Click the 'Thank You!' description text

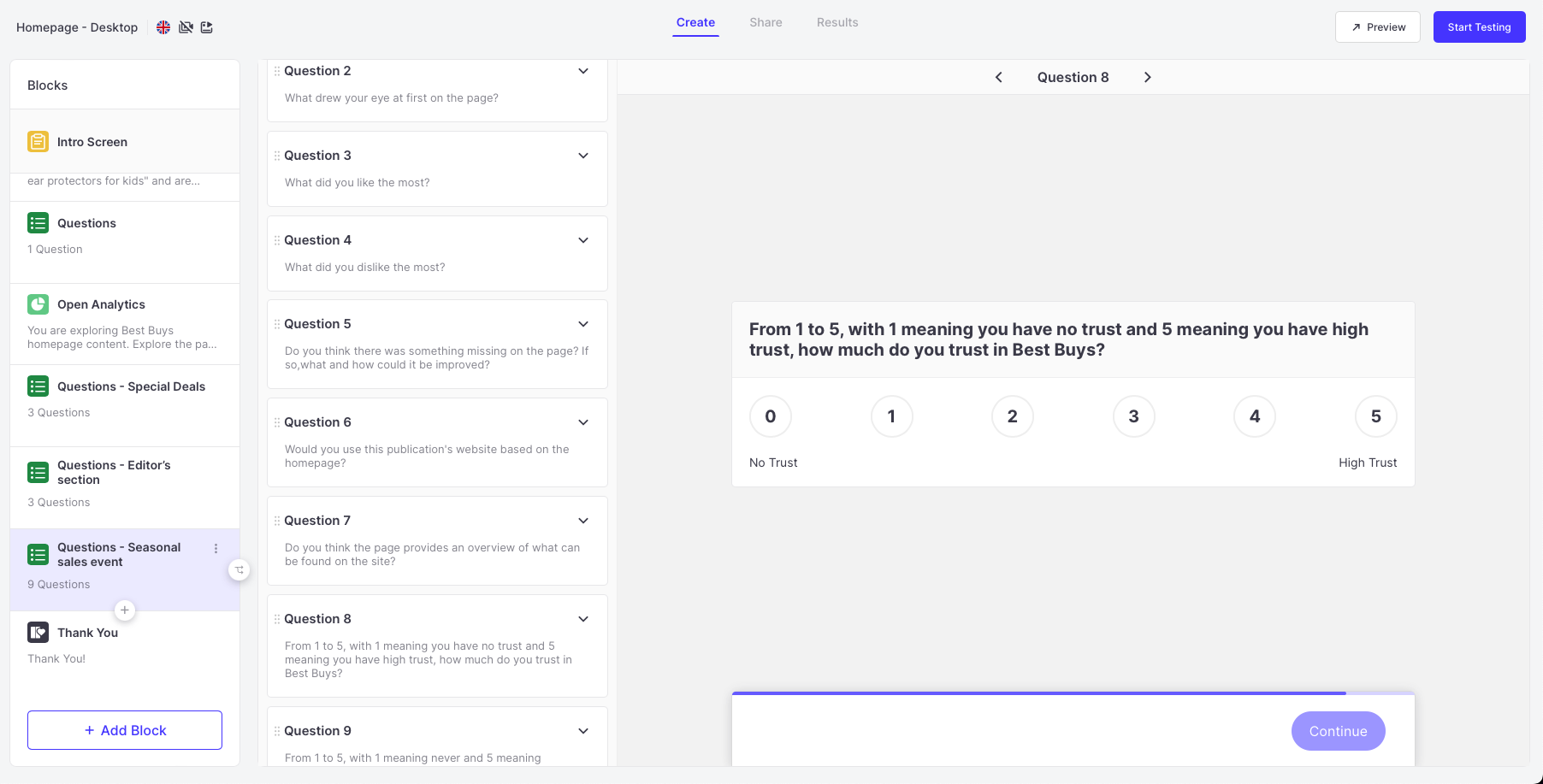pos(56,659)
